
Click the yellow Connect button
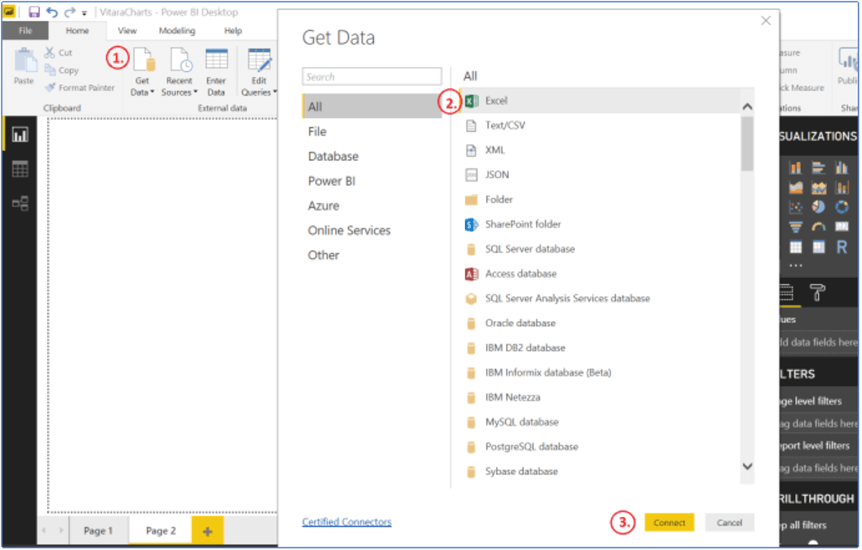(669, 522)
